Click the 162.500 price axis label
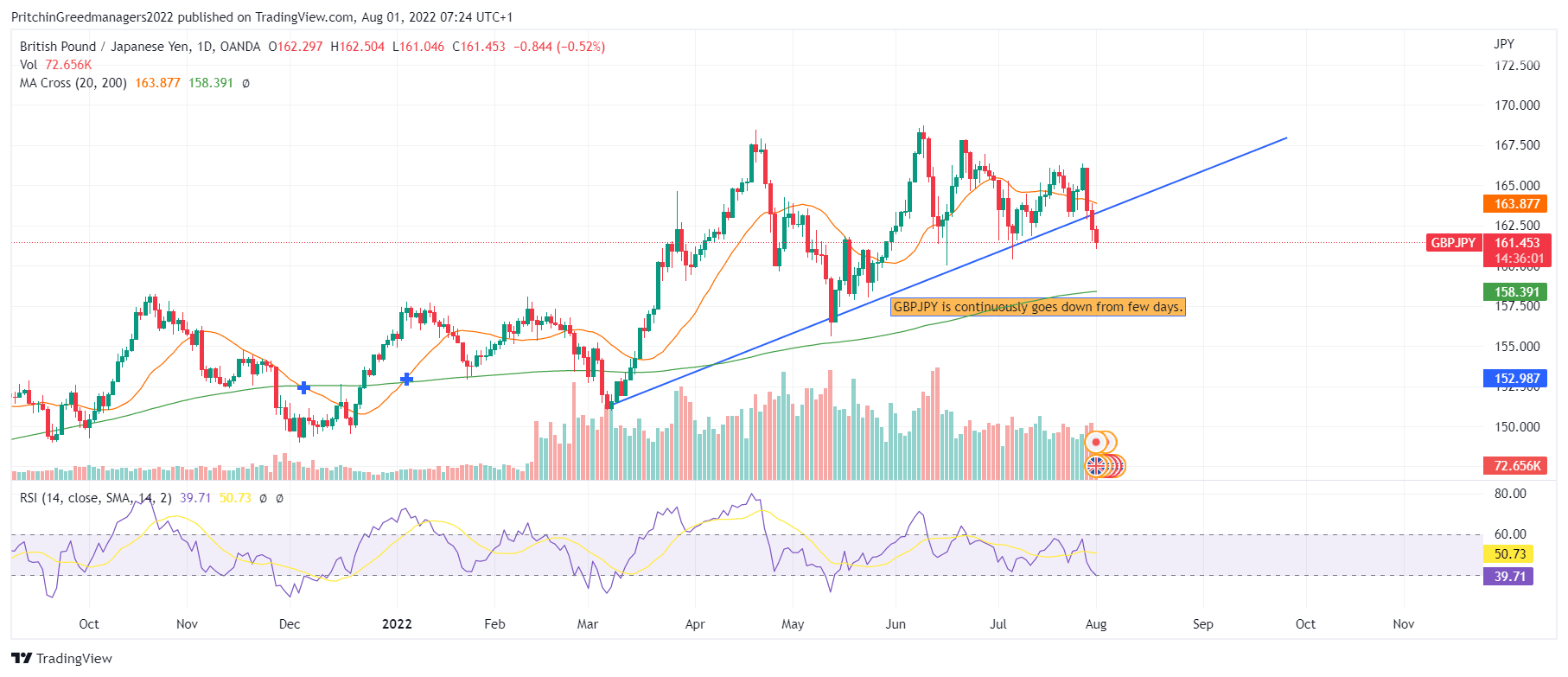 [x=1517, y=226]
